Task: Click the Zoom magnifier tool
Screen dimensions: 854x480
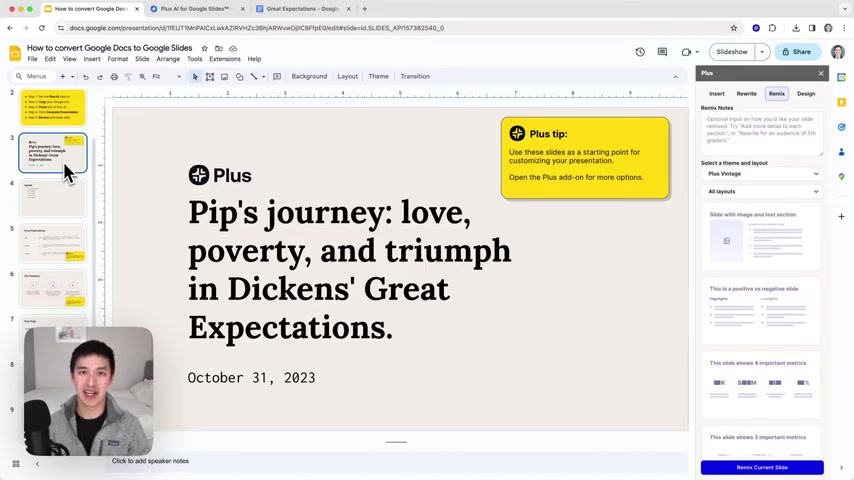Action: (142, 77)
